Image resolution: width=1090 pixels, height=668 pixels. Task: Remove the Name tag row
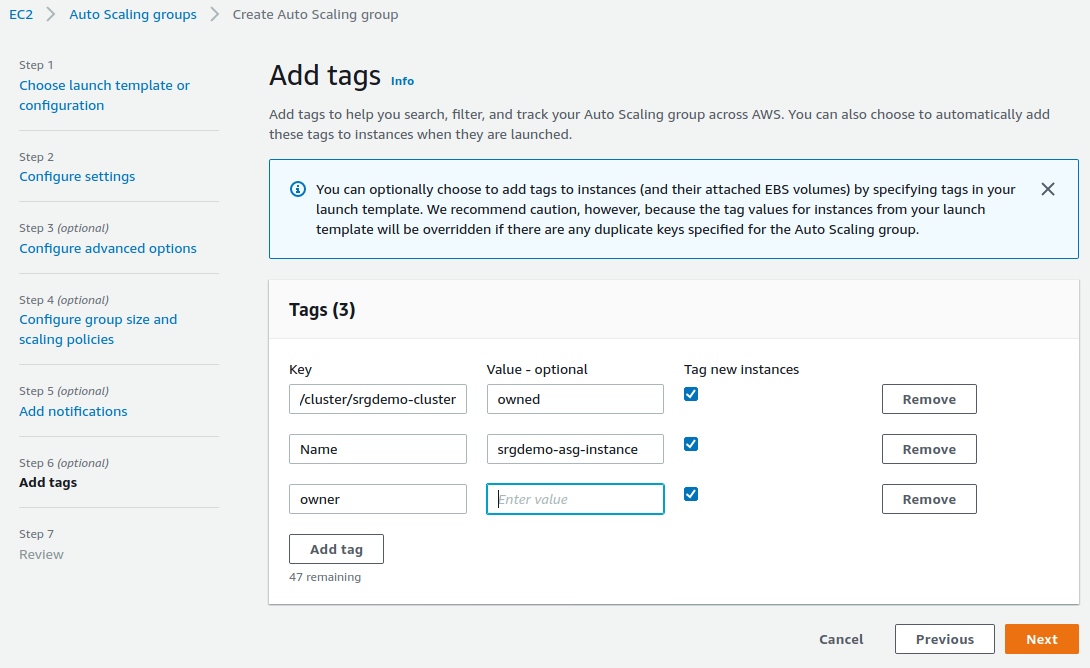(929, 449)
